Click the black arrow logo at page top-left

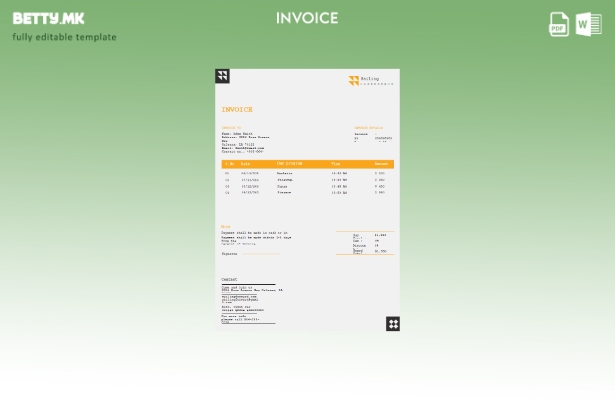[x=222, y=76]
